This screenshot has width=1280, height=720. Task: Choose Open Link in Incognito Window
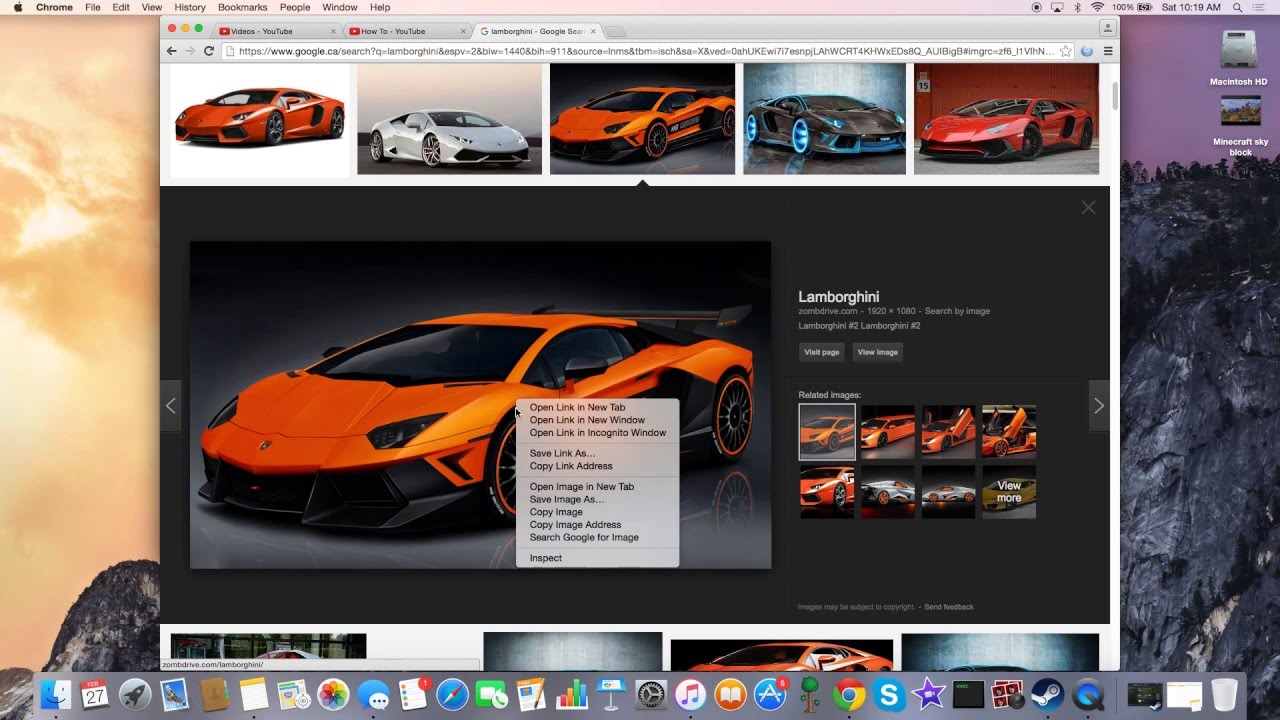[x=597, y=433]
